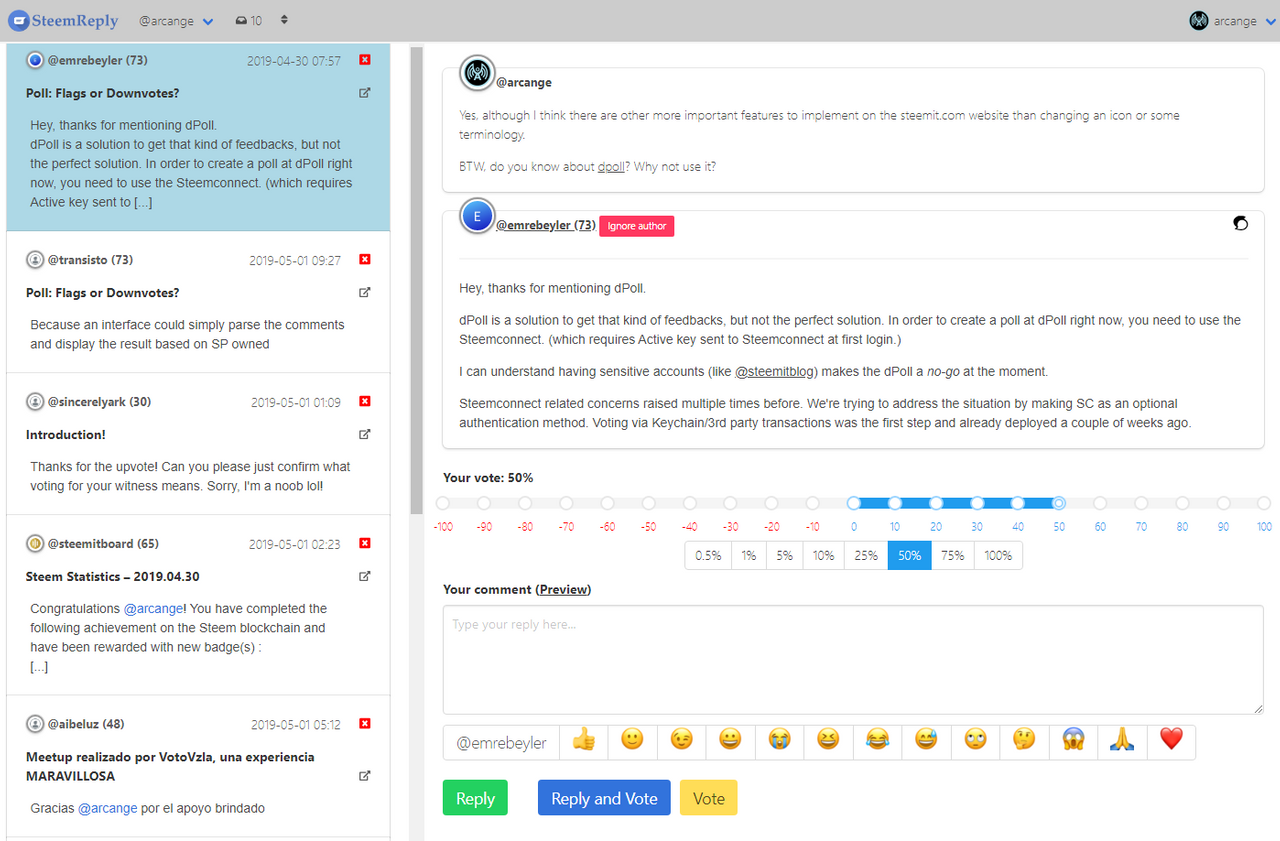Click the inbox icon showing 10

tap(249, 21)
